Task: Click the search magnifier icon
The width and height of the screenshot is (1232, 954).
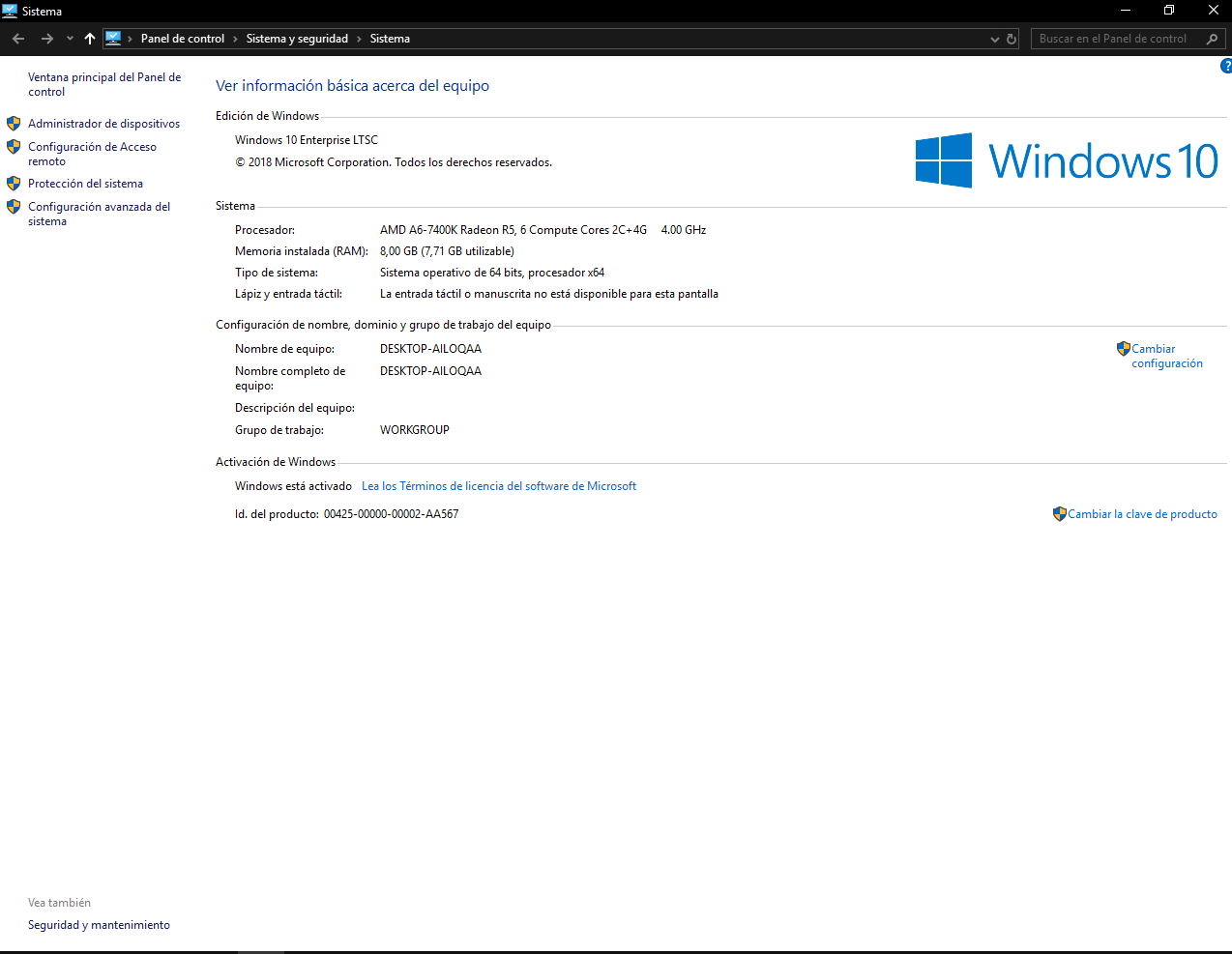Action: coord(1213,39)
